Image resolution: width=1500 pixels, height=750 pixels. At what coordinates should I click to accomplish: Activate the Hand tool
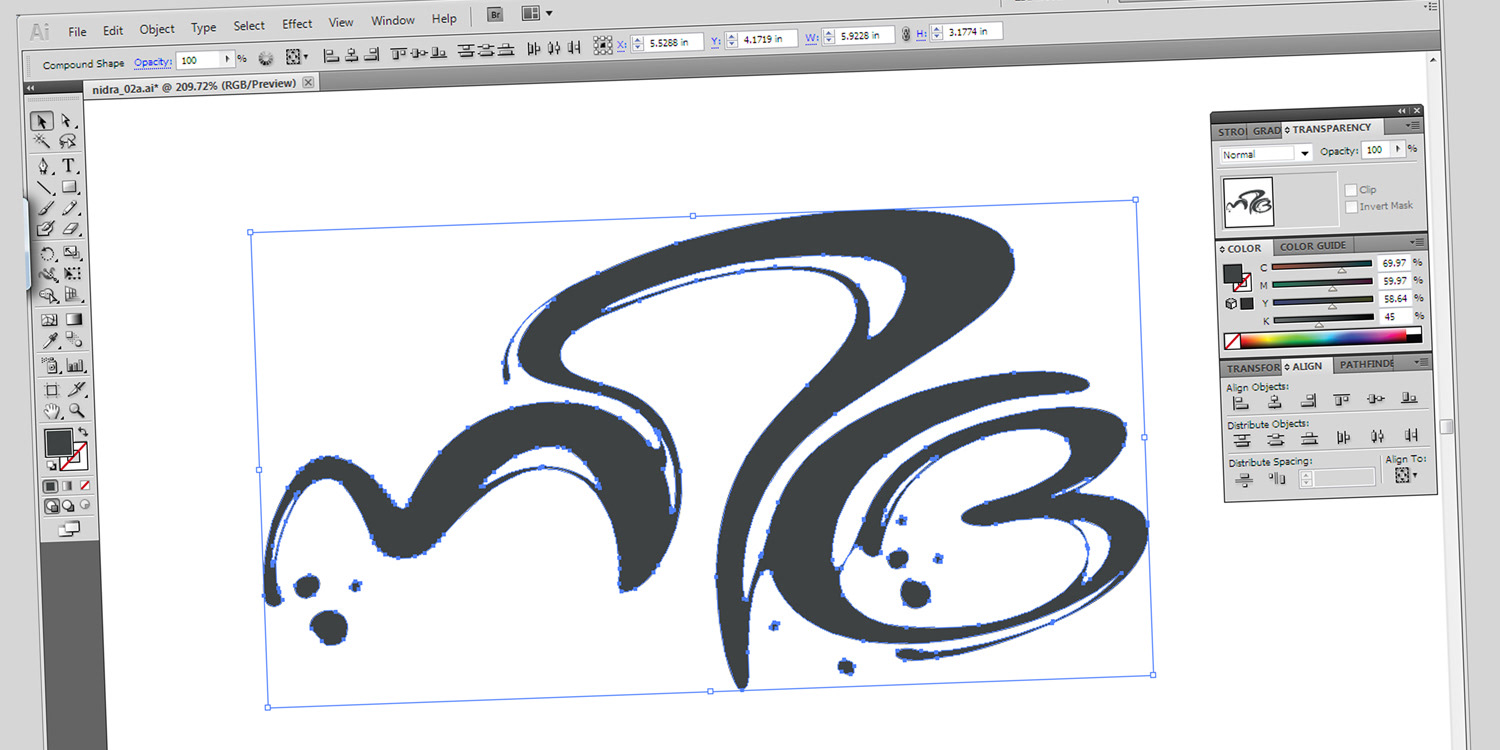point(51,411)
